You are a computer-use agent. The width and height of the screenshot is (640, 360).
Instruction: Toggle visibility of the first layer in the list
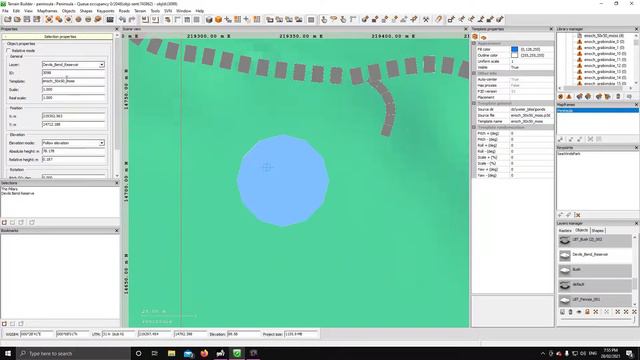click(x=565, y=240)
